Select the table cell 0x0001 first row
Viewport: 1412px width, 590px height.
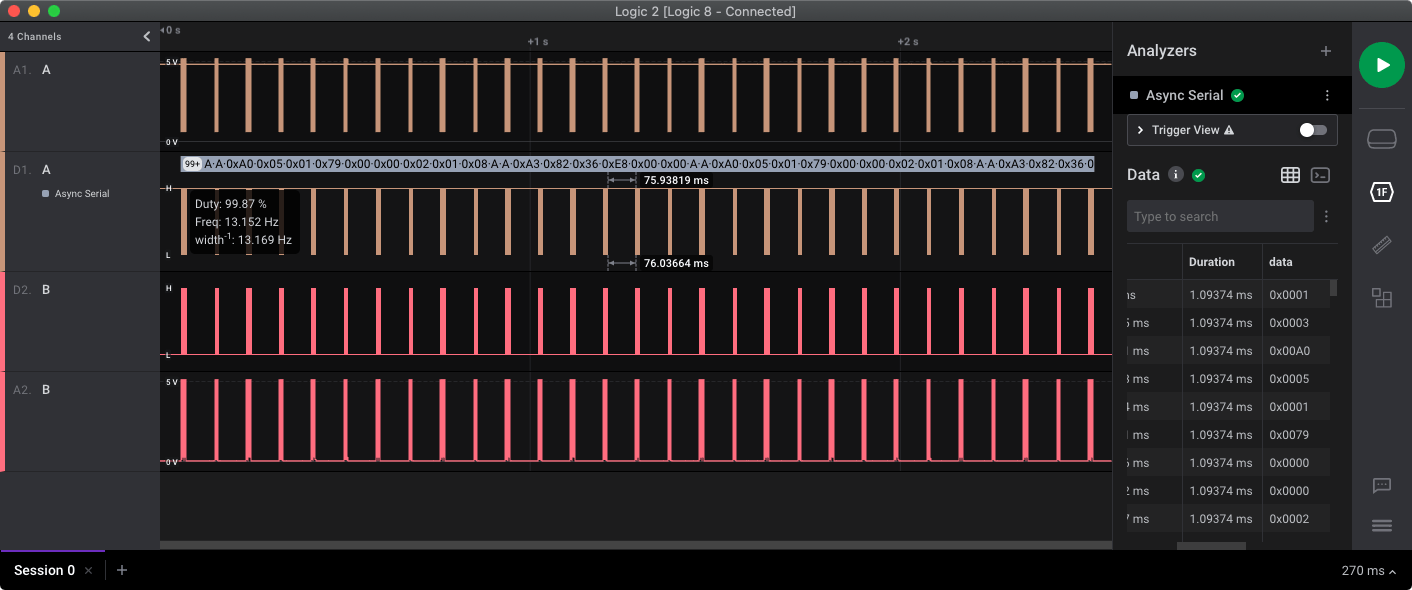pos(1289,295)
